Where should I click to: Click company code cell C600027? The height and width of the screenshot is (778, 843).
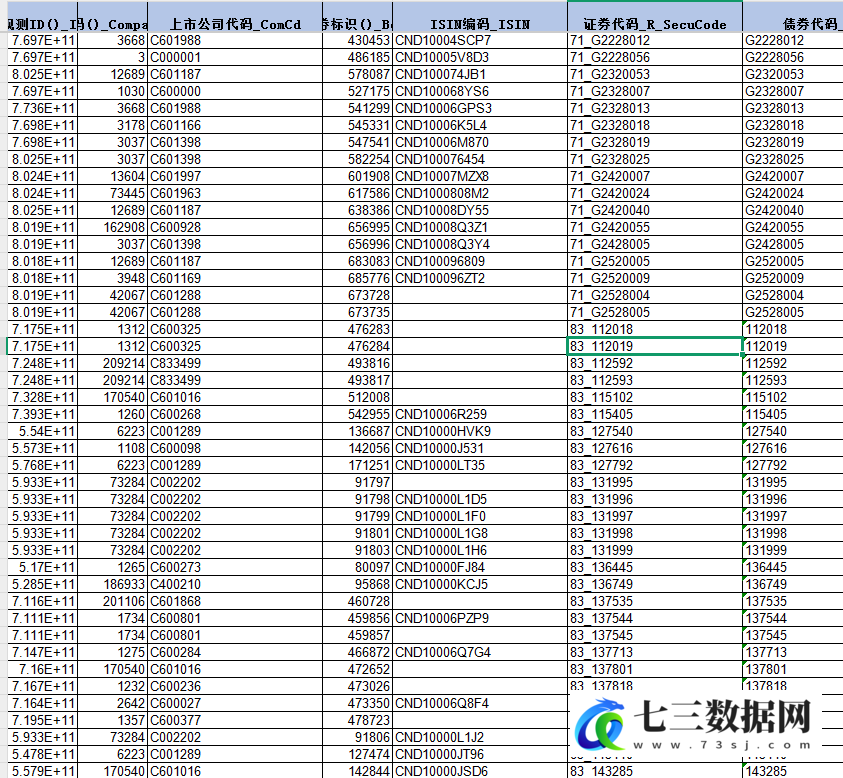coord(235,703)
